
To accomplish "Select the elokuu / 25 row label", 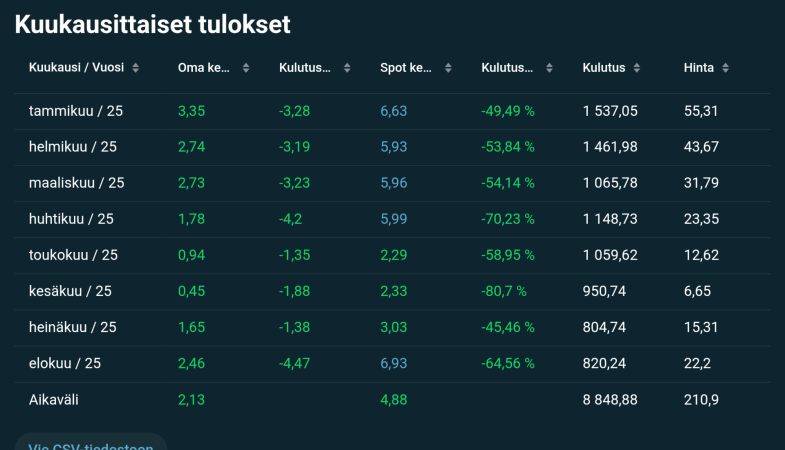I will coord(68,363).
